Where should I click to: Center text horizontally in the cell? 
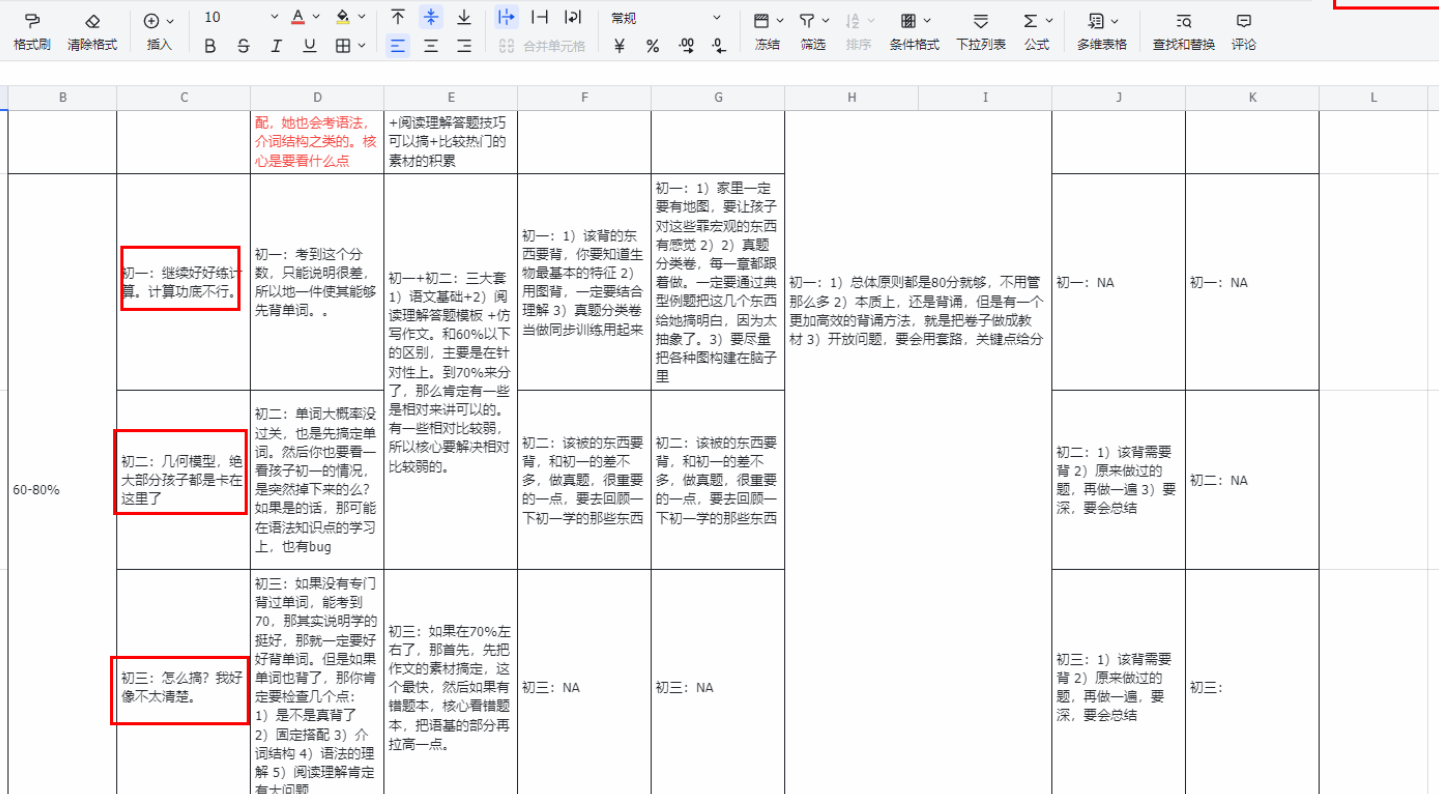(431, 46)
